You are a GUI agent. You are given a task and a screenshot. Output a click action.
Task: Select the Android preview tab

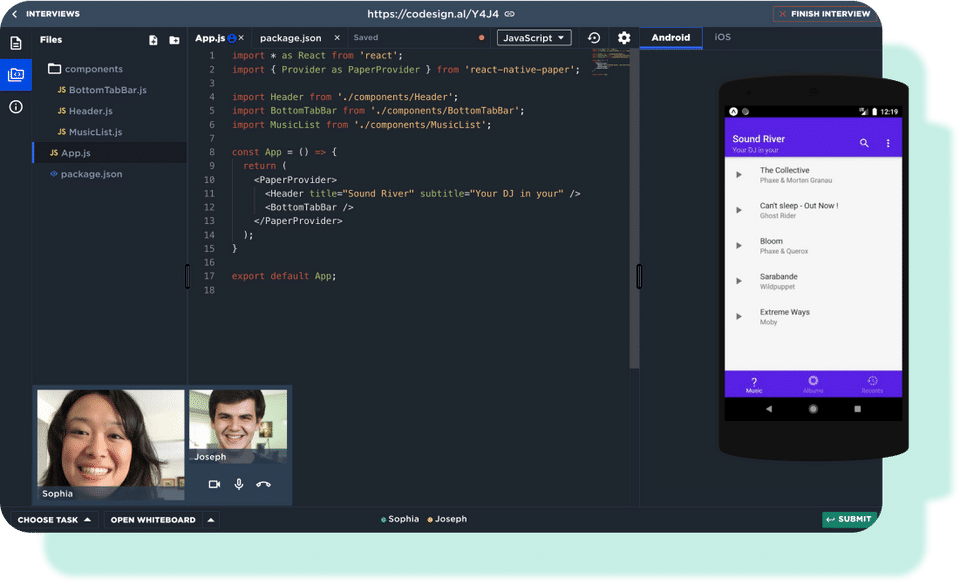670,37
